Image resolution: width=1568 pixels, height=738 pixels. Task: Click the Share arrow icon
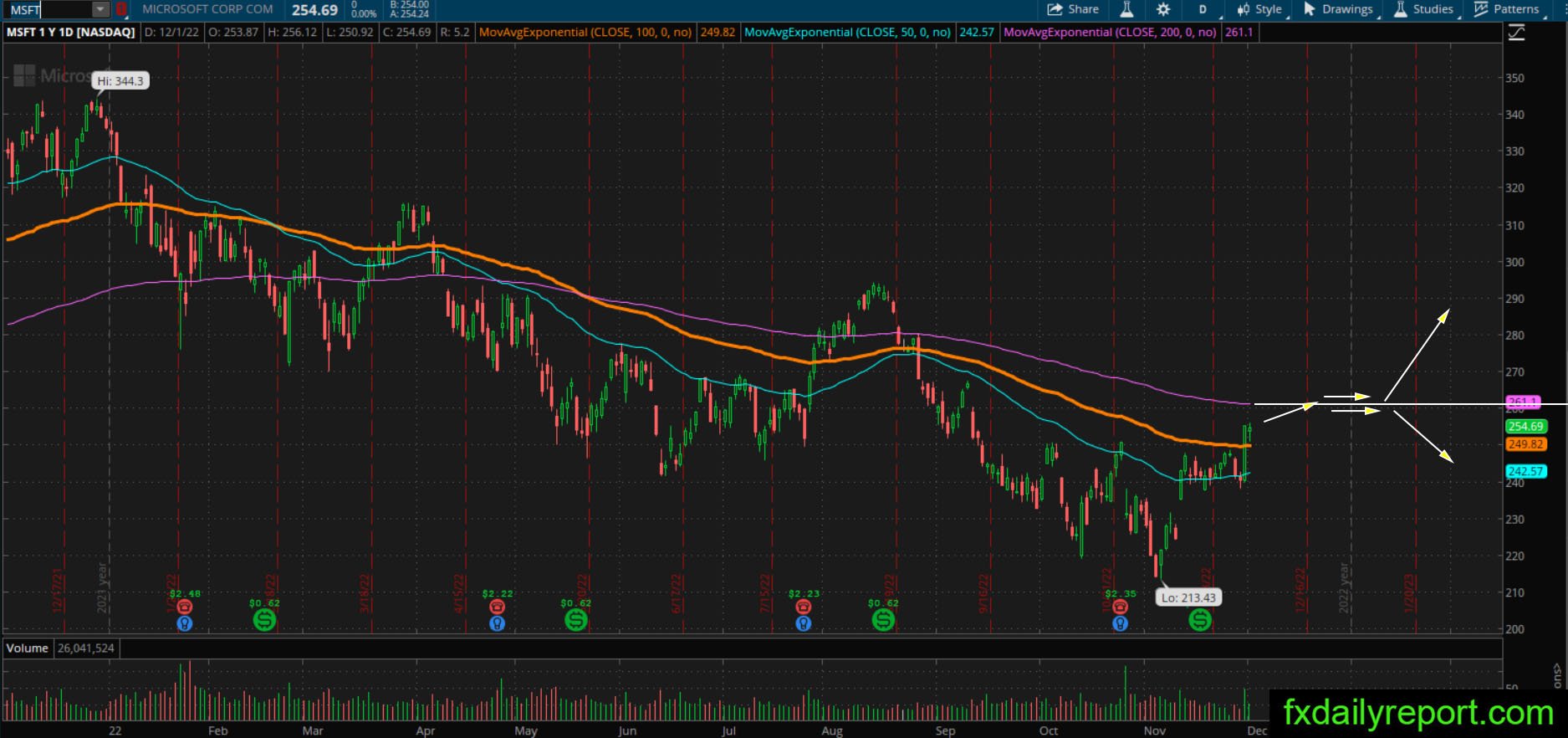pos(1054,9)
